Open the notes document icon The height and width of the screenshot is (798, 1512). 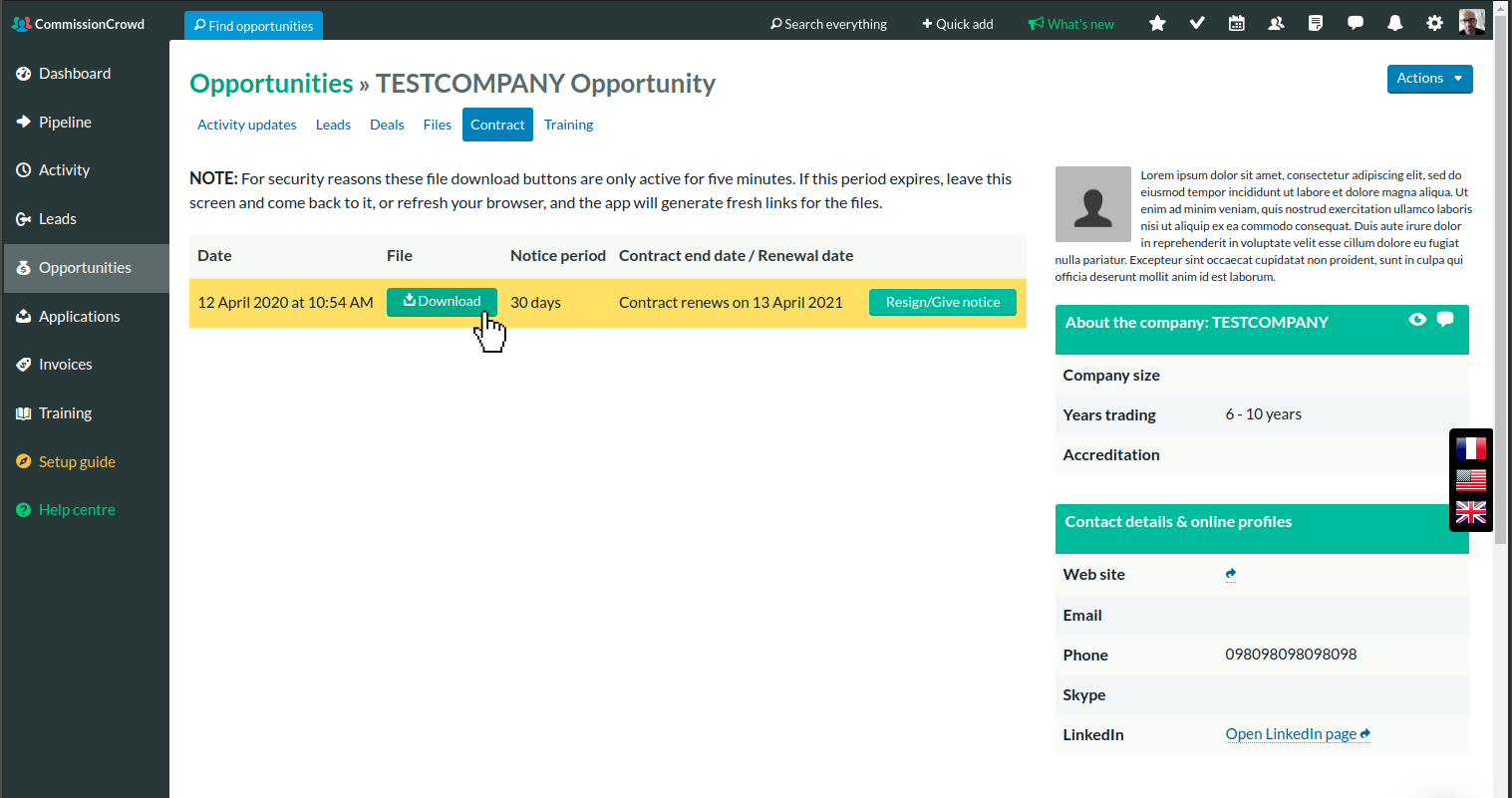click(1316, 23)
